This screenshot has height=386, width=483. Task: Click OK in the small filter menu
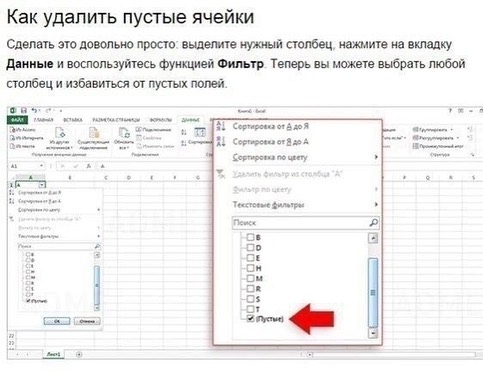(57, 321)
